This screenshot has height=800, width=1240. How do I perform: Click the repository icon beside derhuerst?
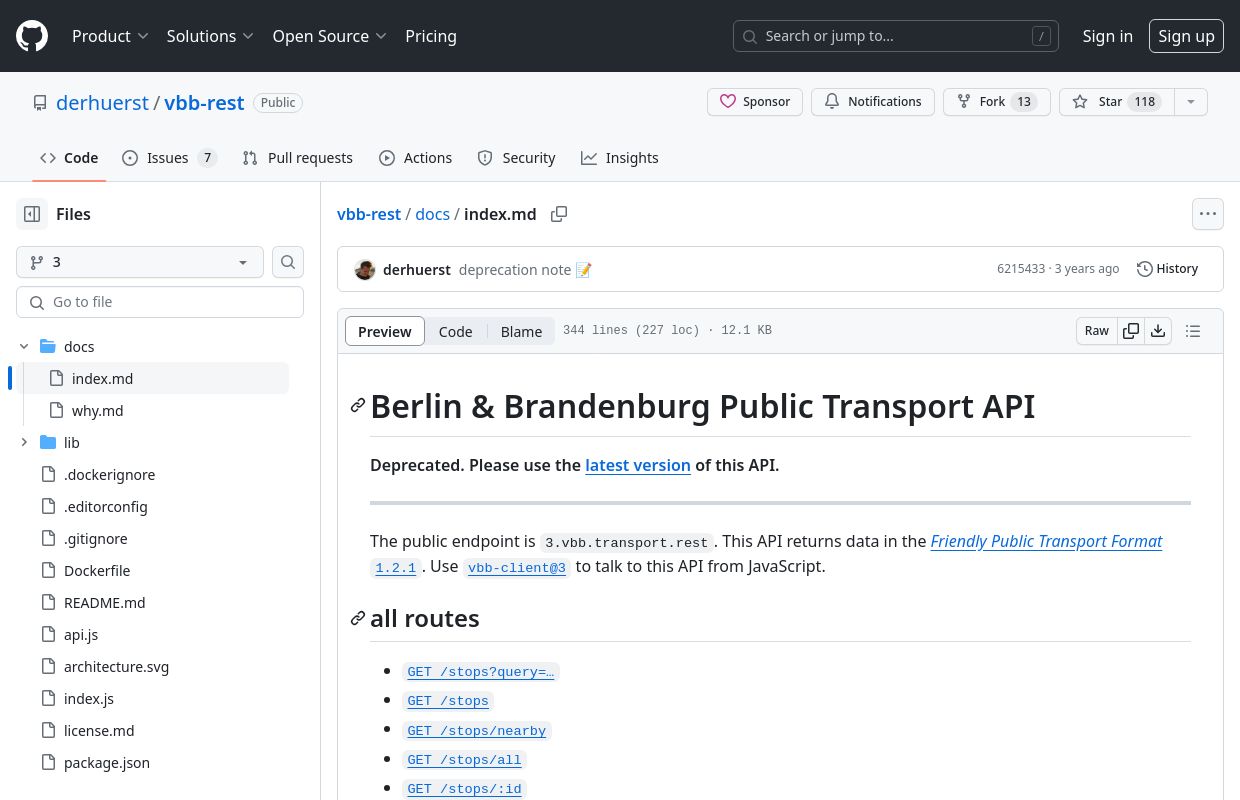(x=40, y=102)
